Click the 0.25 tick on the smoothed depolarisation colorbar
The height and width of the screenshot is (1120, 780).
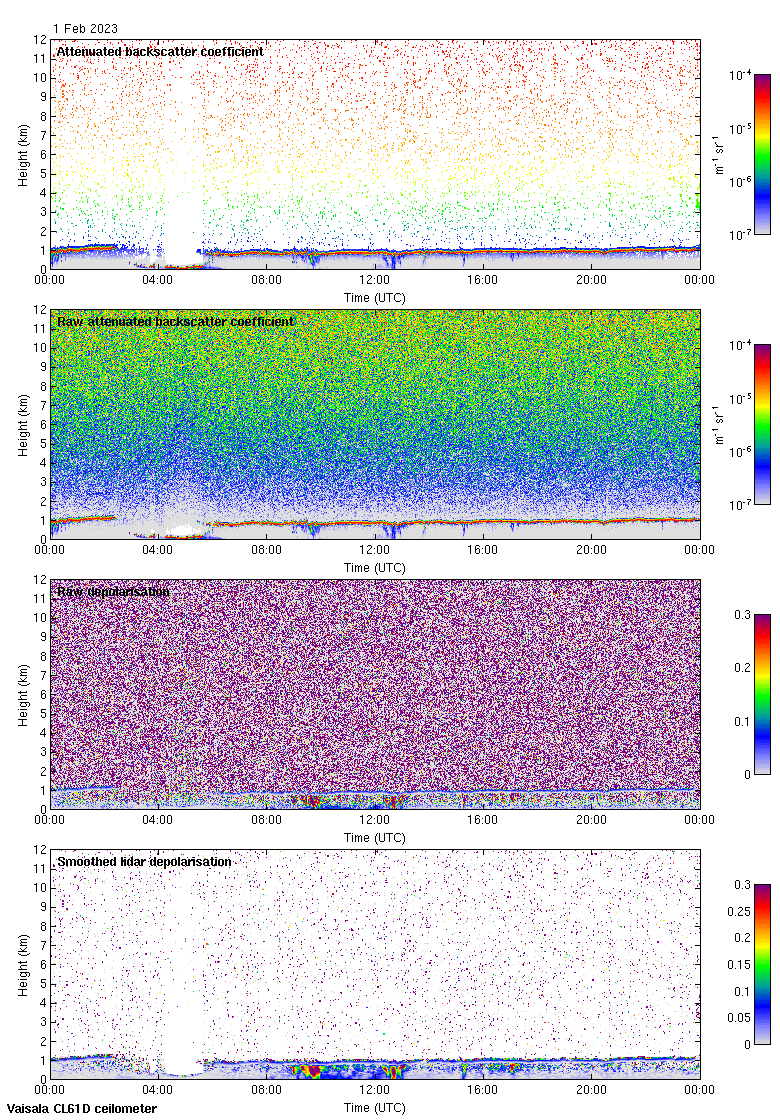[739, 911]
